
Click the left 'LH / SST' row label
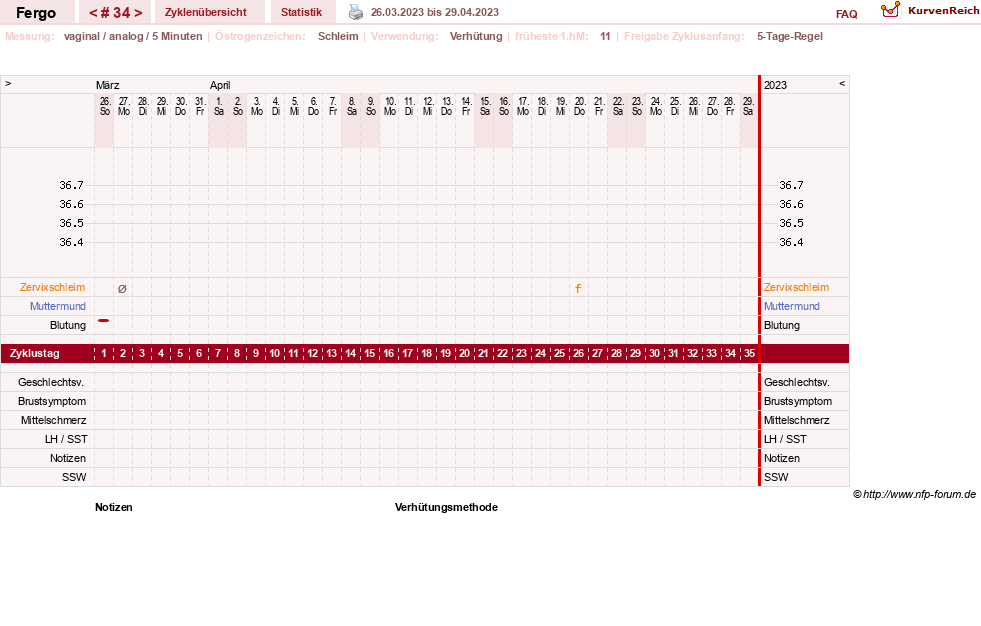point(66,439)
